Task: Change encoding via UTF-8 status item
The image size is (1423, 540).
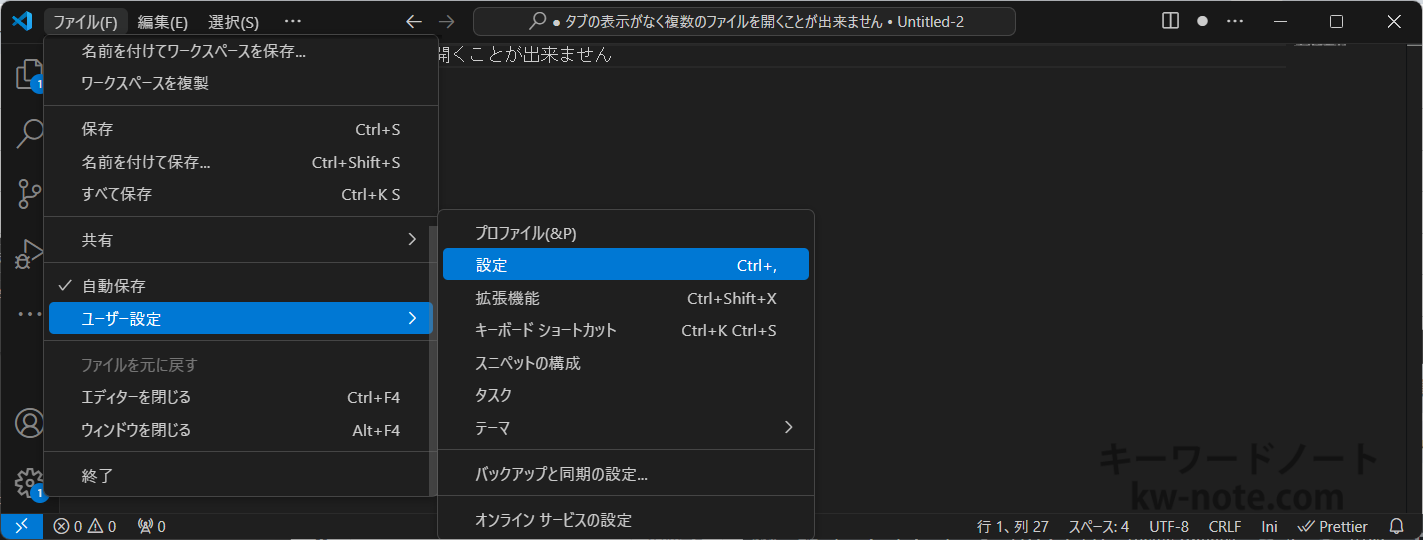Action: (1168, 526)
